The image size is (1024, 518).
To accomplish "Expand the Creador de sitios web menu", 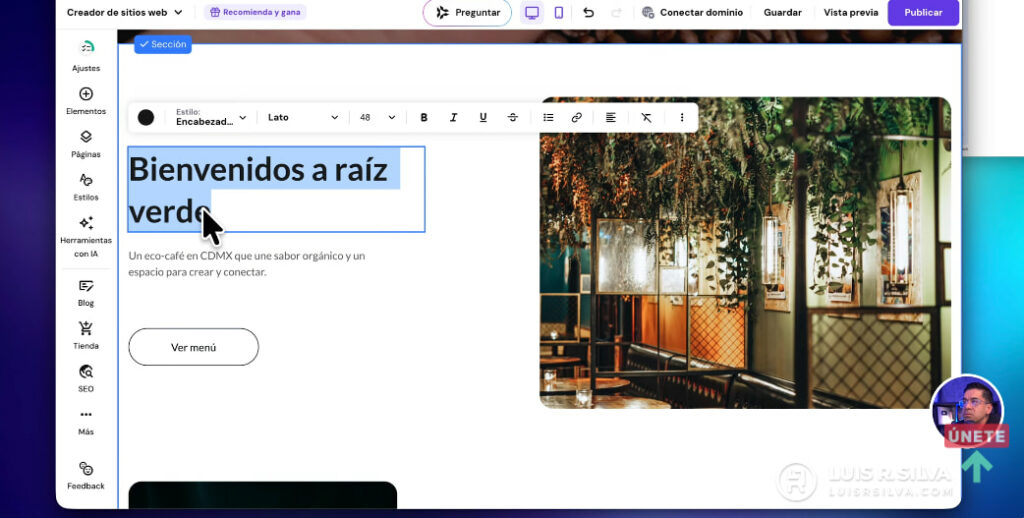I will 125,12.
